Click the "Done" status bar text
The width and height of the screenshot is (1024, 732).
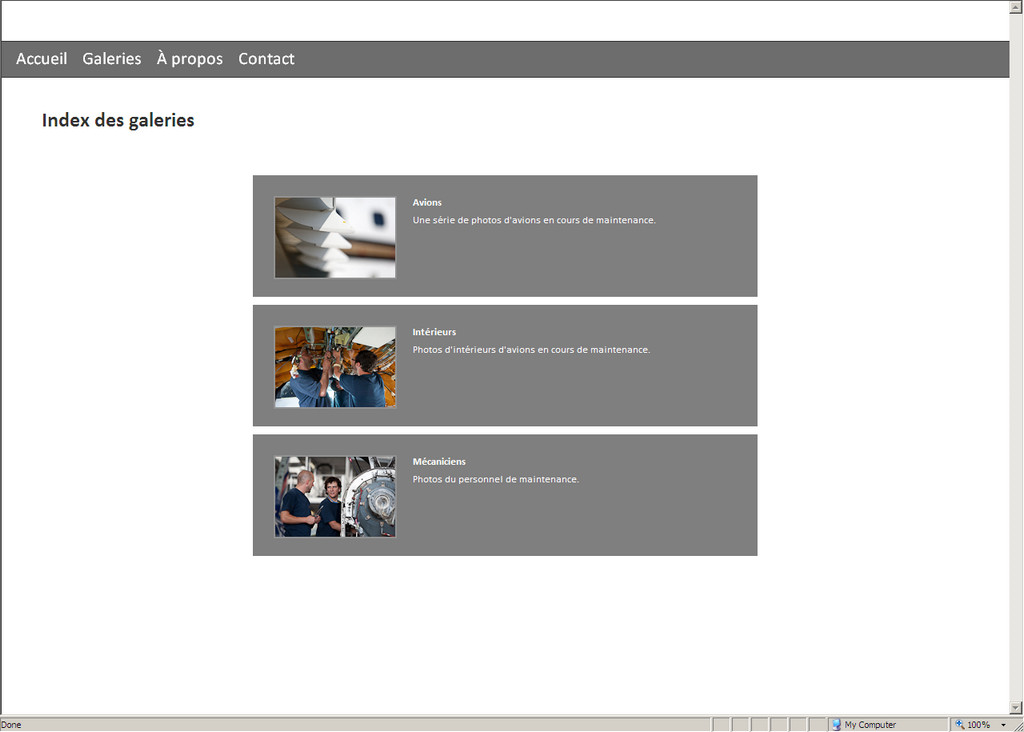(x=11, y=725)
